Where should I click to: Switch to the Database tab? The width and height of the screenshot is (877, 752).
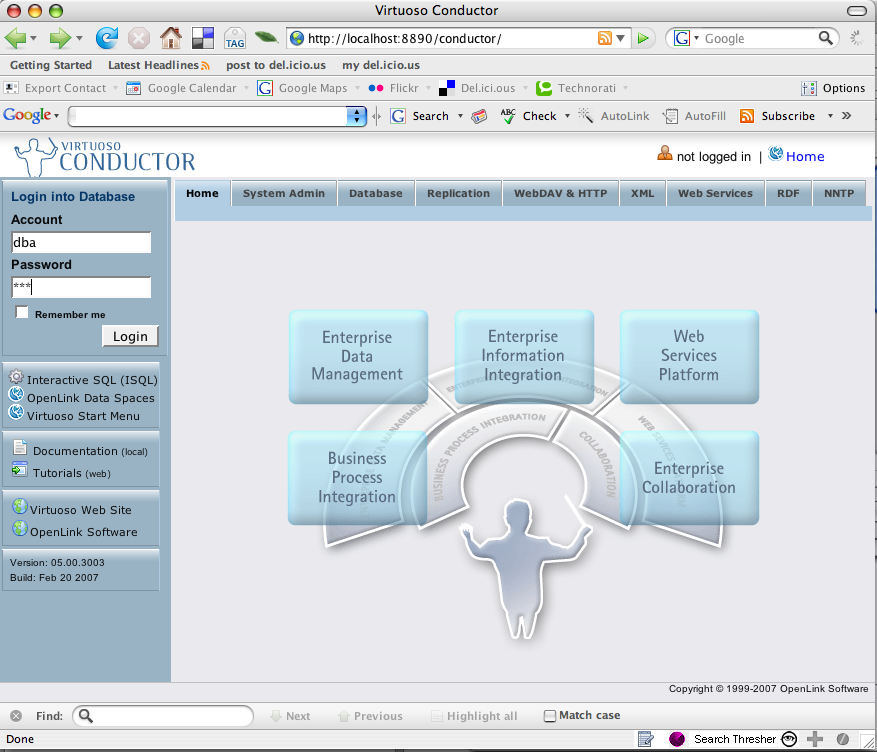376,193
